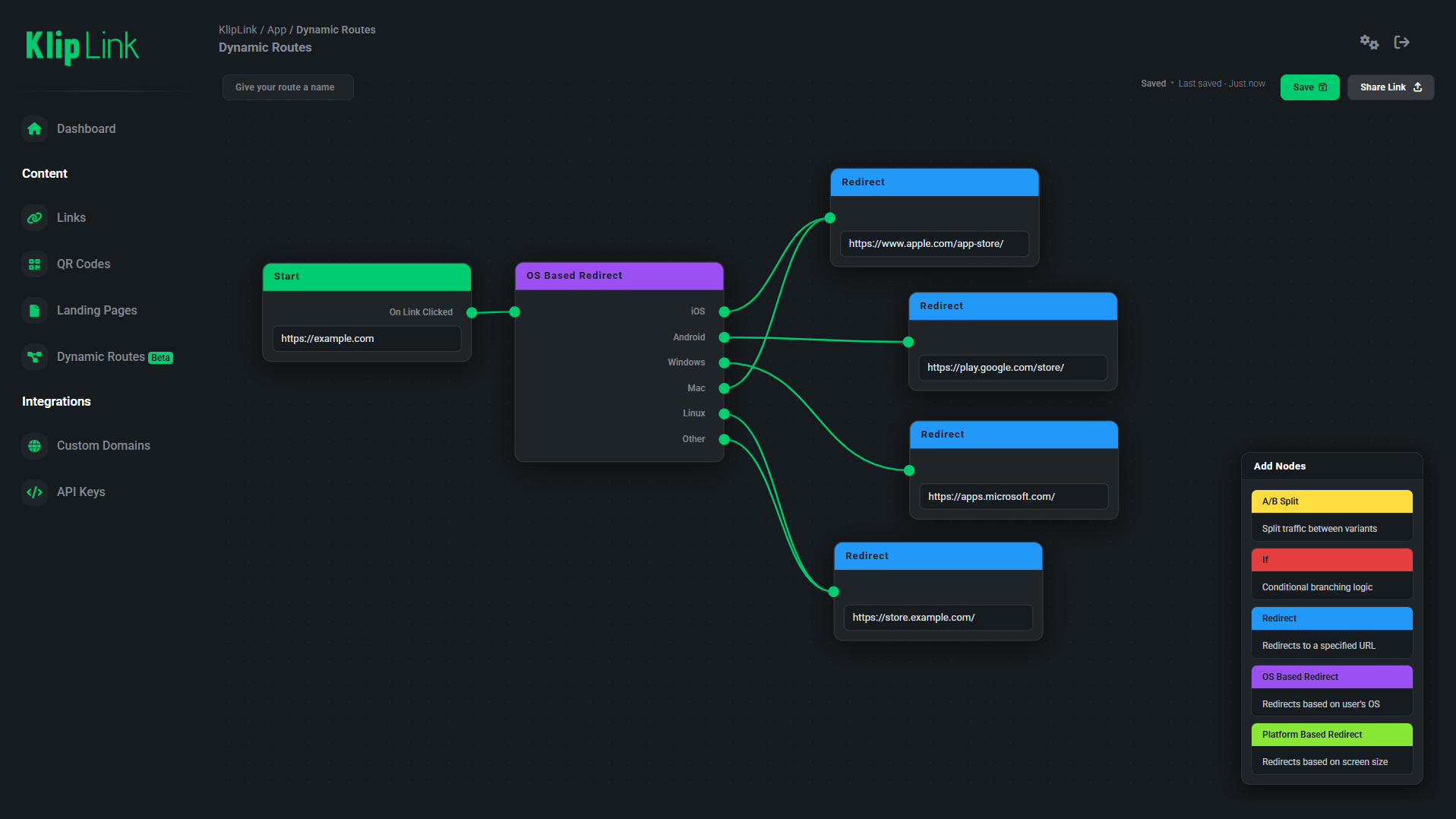1456x819 pixels.
Task: Open API Keys page
Action: coord(81,492)
